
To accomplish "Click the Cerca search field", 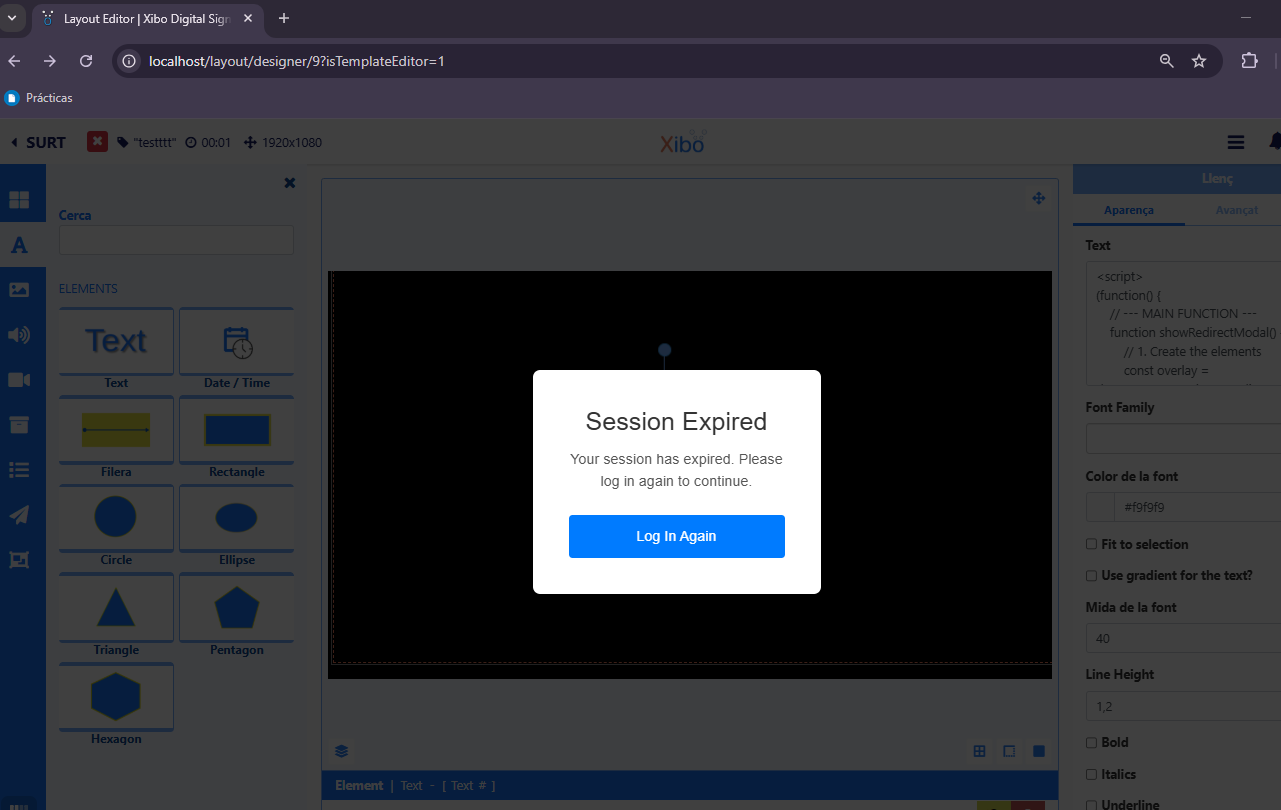I will 176,240.
